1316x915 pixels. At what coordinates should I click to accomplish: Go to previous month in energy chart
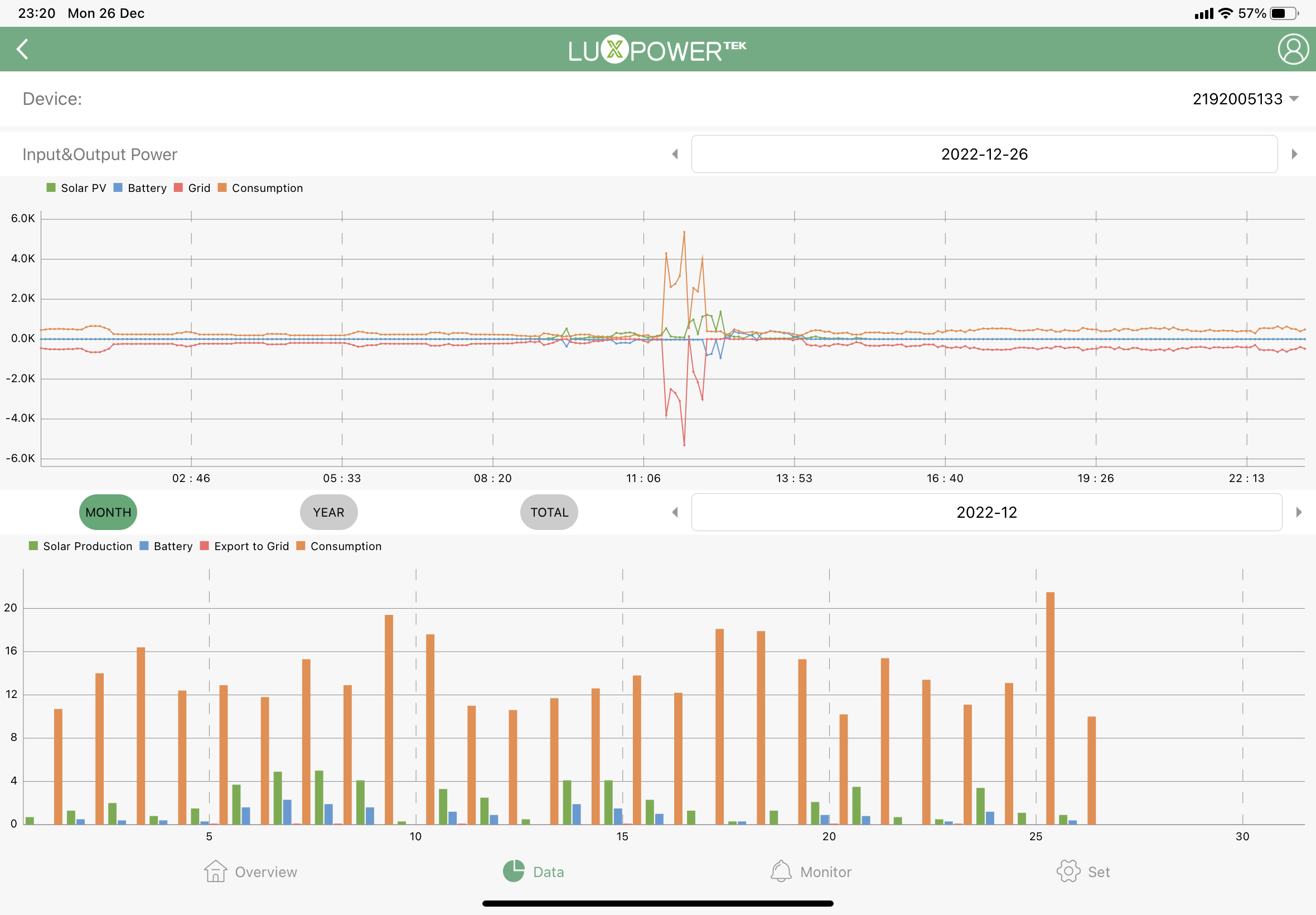[x=675, y=512]
